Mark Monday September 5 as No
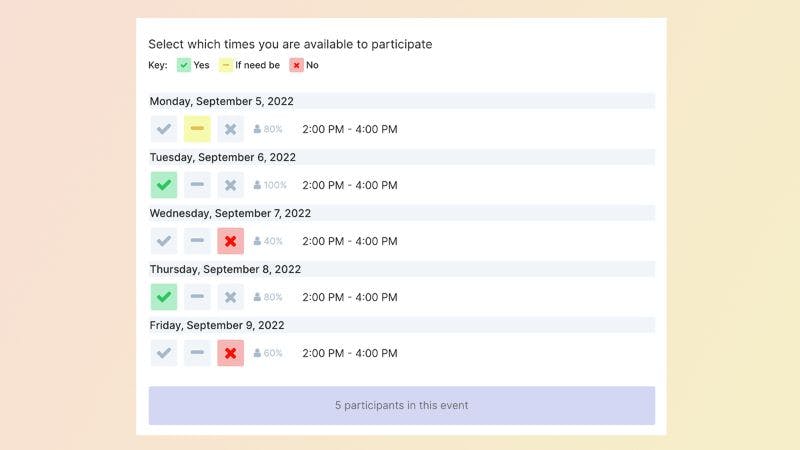The height and width of the screenshot is (450, 800). coord(231,129)
